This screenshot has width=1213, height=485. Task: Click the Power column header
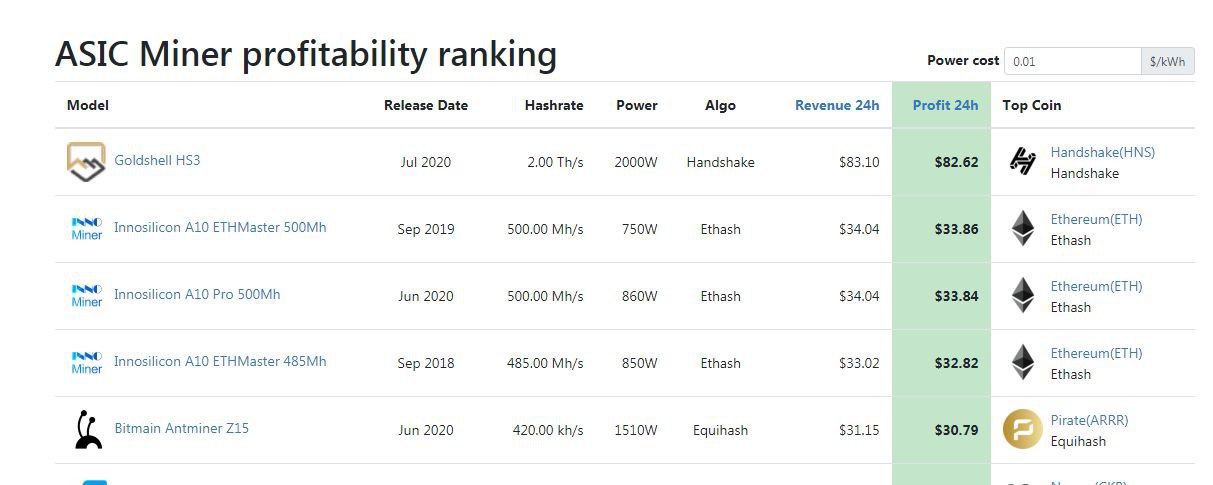click(x=637, y=105)
